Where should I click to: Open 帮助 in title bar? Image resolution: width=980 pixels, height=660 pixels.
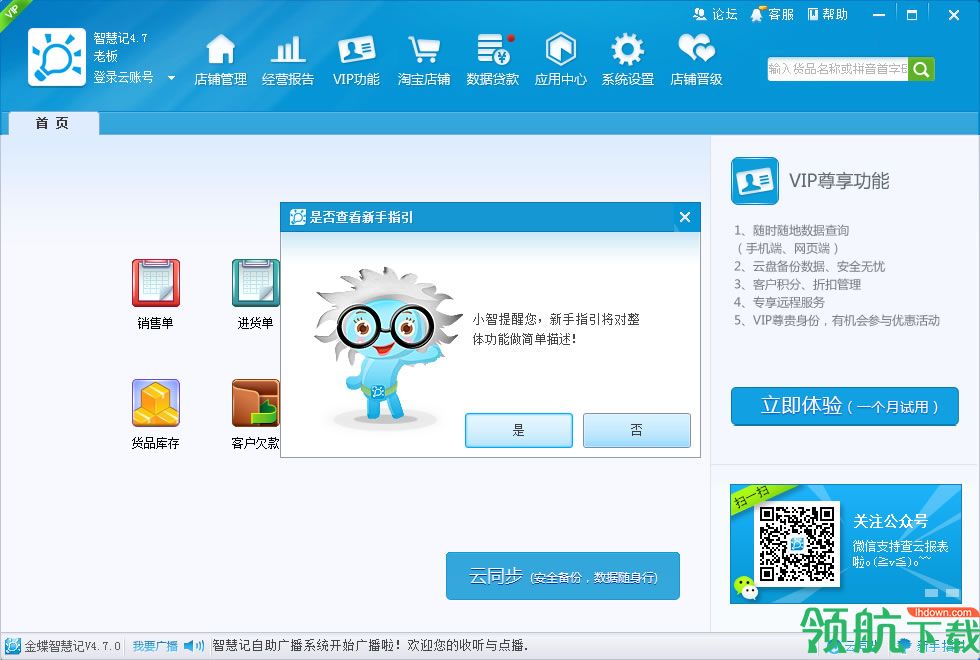point(828,14)
